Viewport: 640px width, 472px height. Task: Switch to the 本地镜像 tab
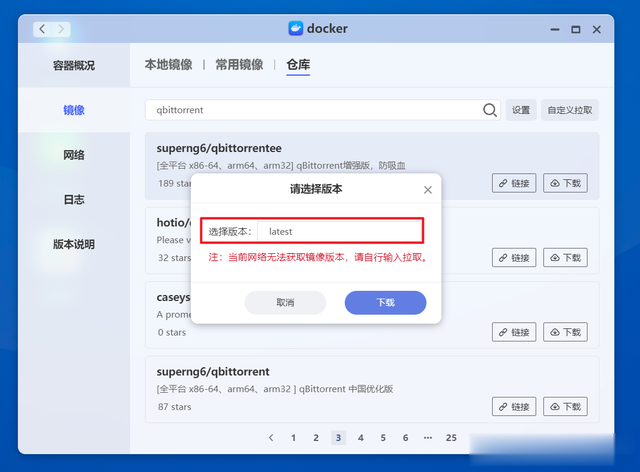click(x=169, y=65)
